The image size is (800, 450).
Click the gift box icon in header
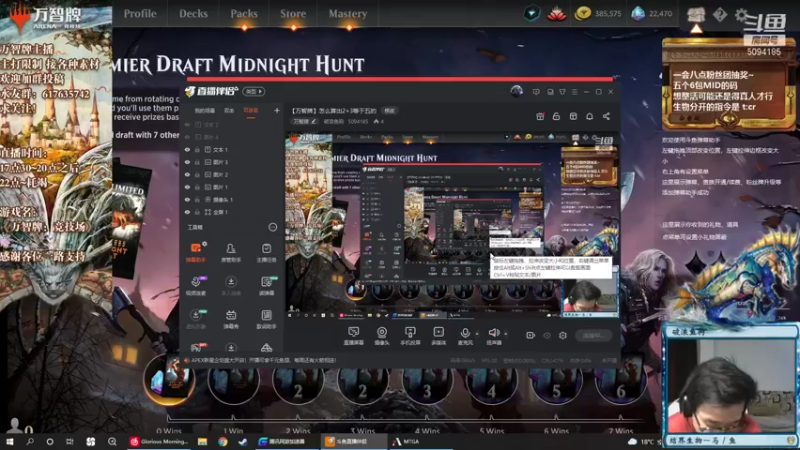coord(540,116)
